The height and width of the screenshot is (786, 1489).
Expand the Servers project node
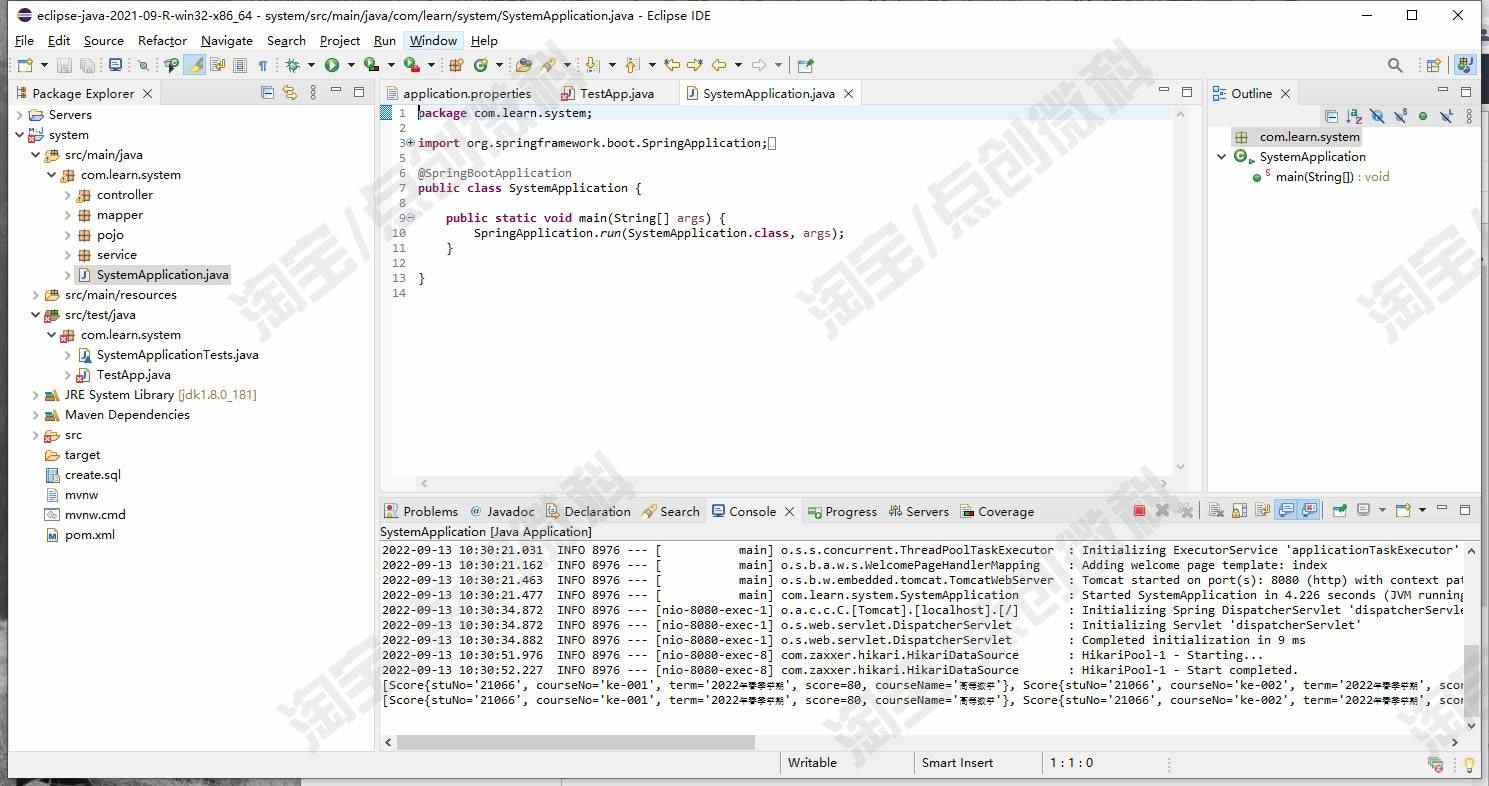click(19, 115)
